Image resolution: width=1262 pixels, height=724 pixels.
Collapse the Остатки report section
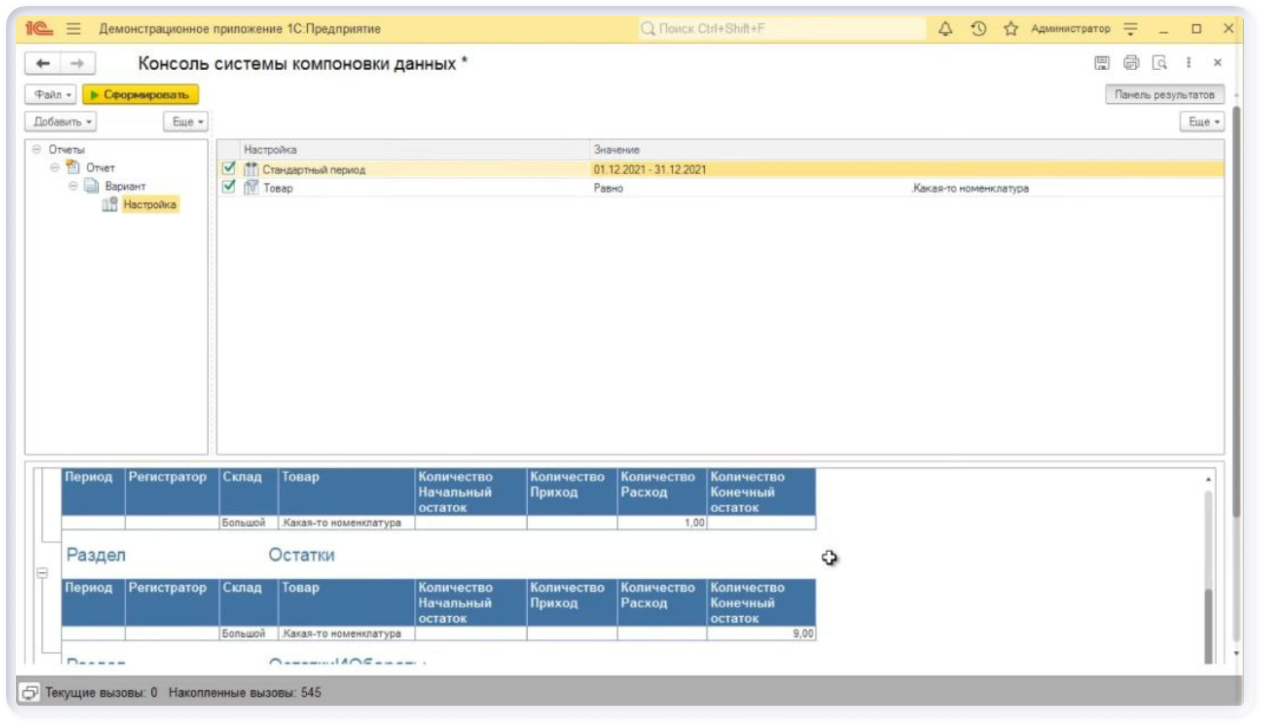[x=42, y=573]
